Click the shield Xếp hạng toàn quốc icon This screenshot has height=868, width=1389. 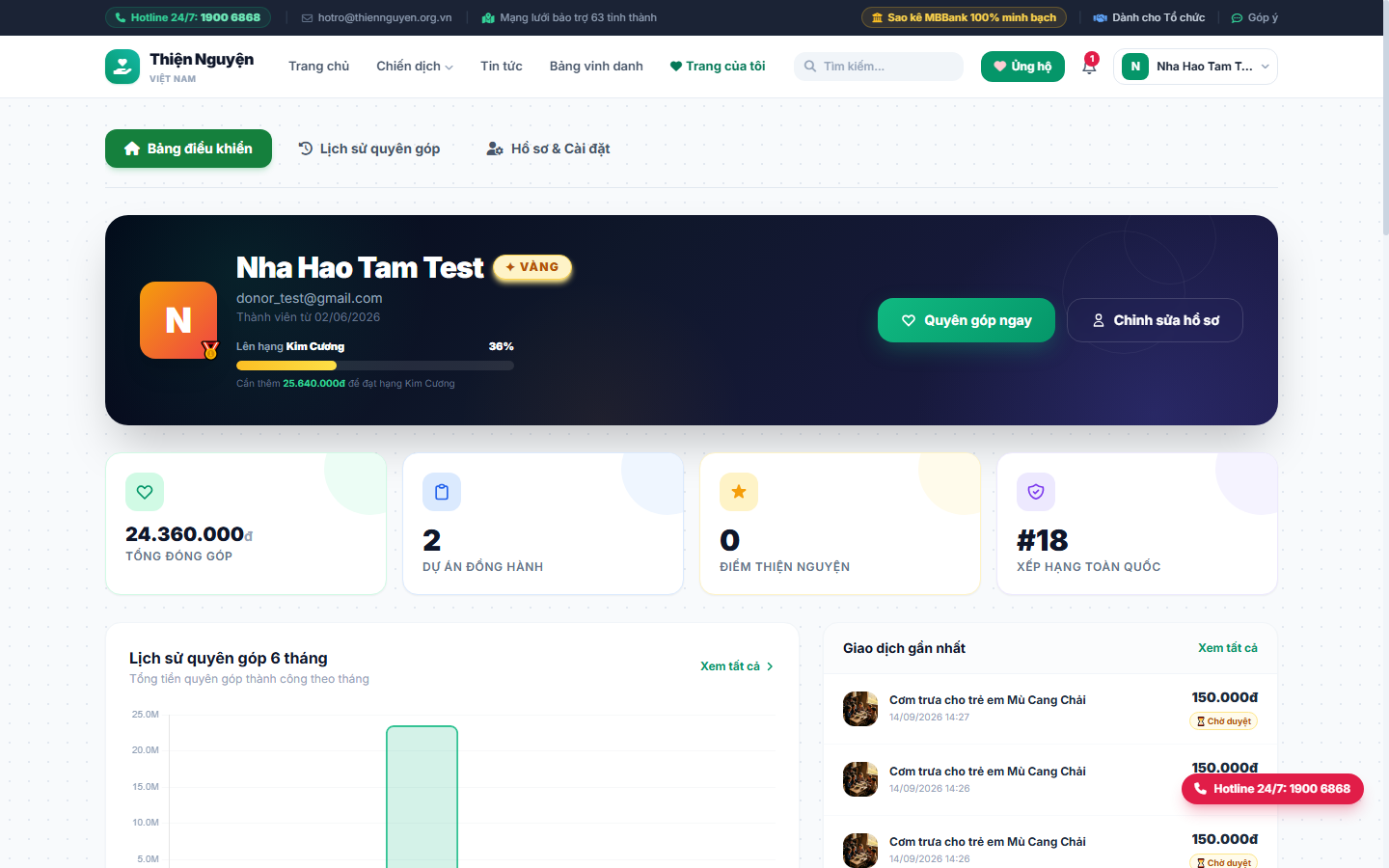(x=1036, y=492)
